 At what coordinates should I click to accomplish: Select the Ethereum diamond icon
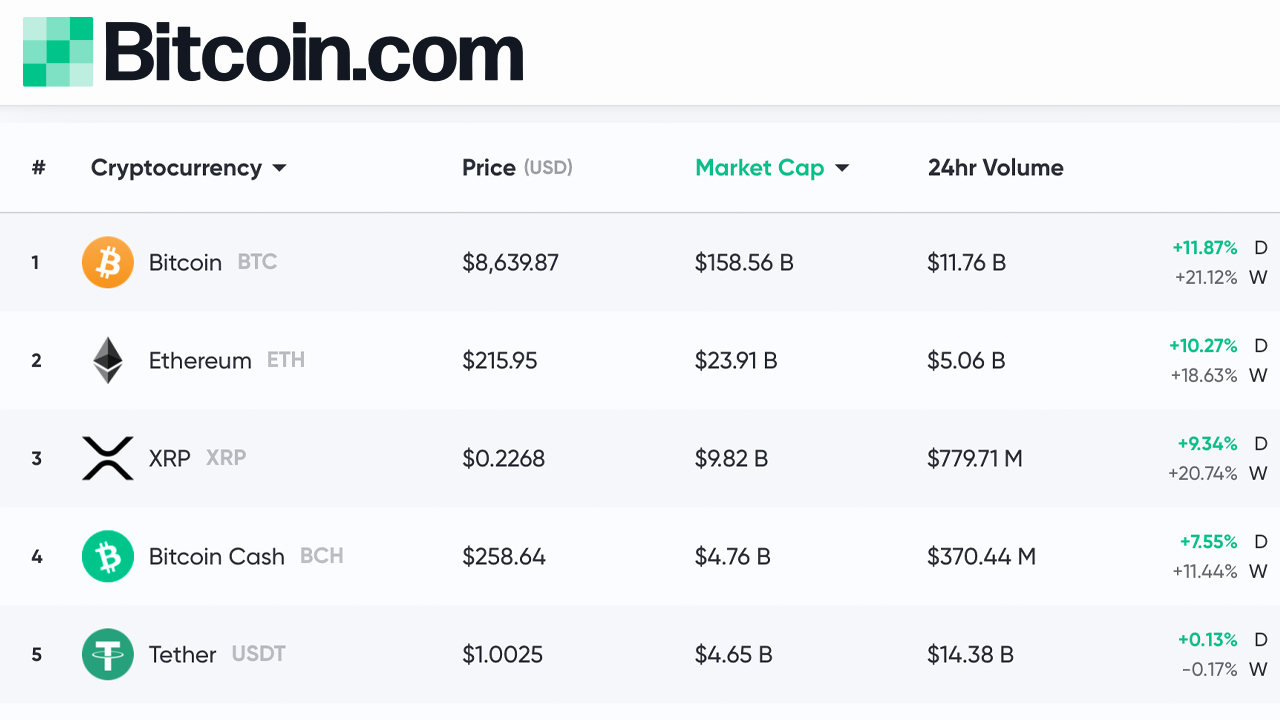point(108,360)
